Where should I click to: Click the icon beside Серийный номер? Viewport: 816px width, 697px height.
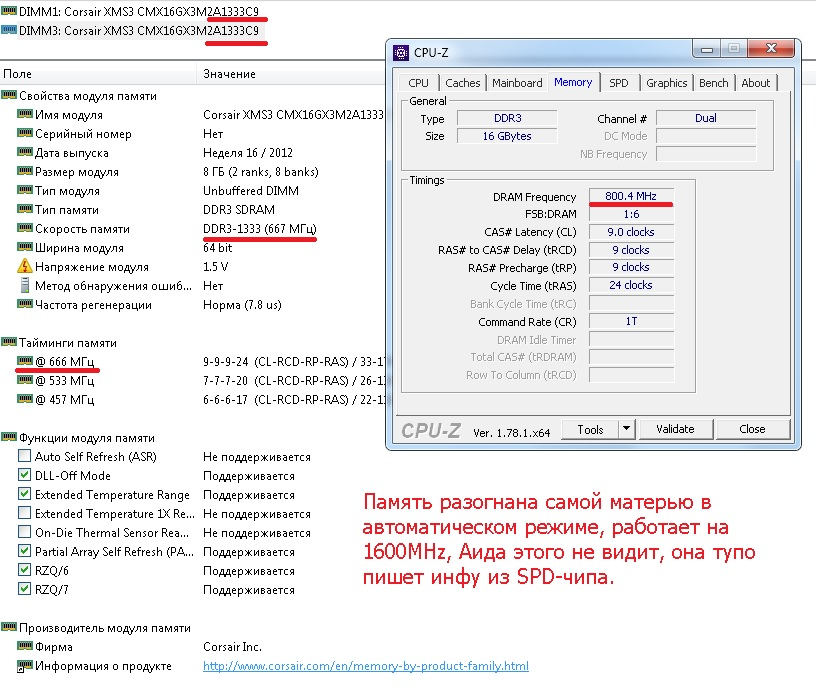[24, 133]
